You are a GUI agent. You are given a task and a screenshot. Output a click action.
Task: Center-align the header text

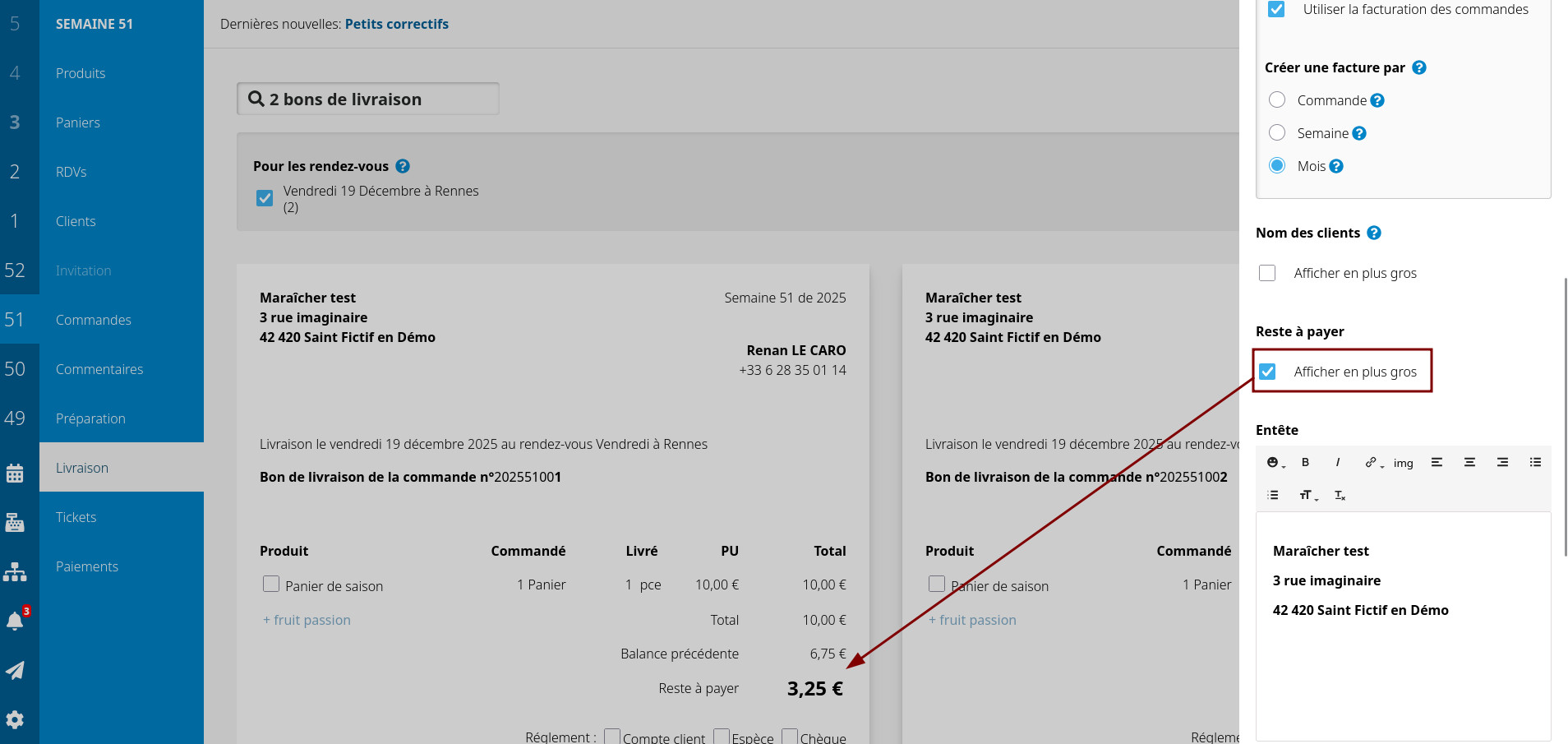click(x=1469, y=463)
